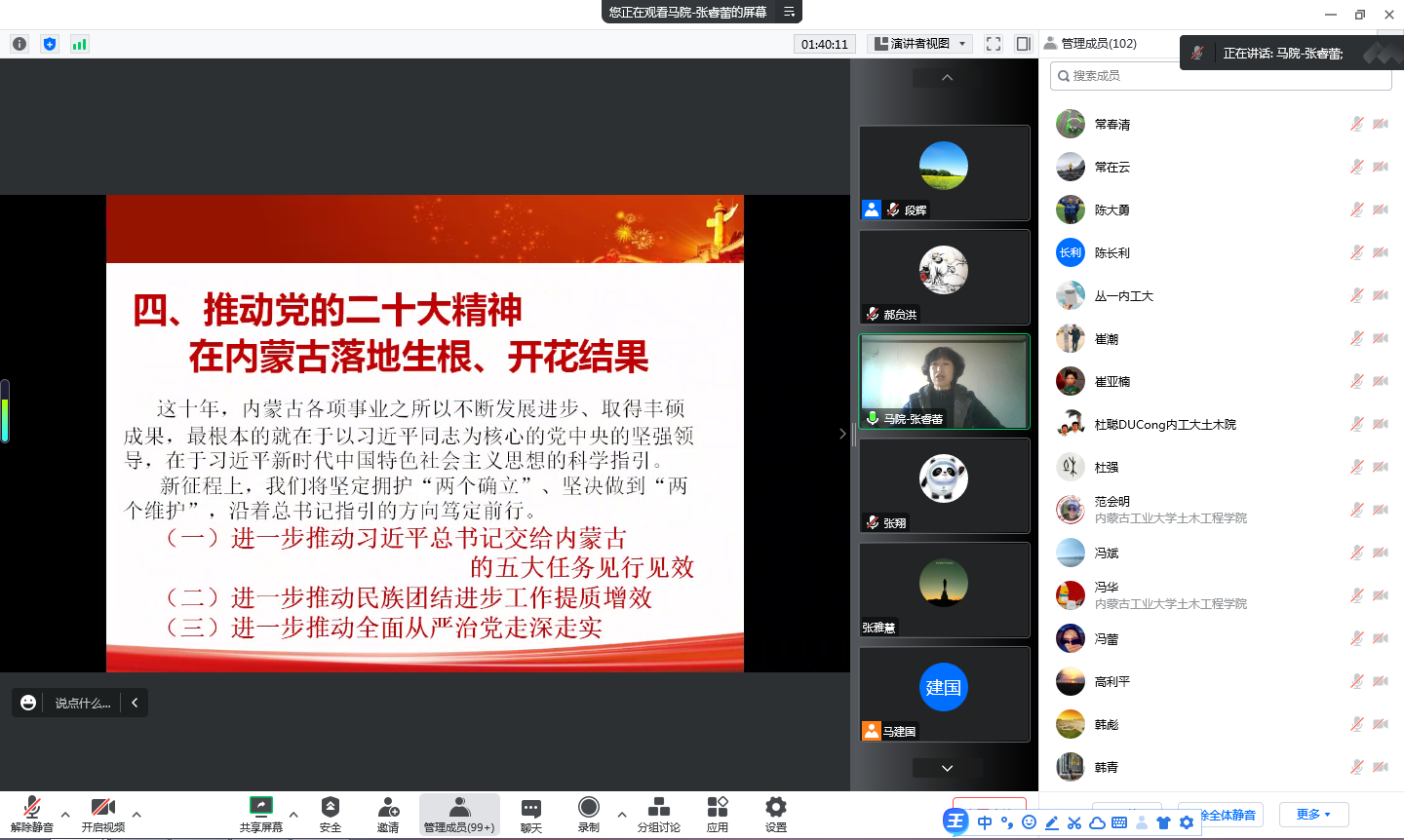
Task: Click the 搜索成员 search field
Action: point(1219,76)
